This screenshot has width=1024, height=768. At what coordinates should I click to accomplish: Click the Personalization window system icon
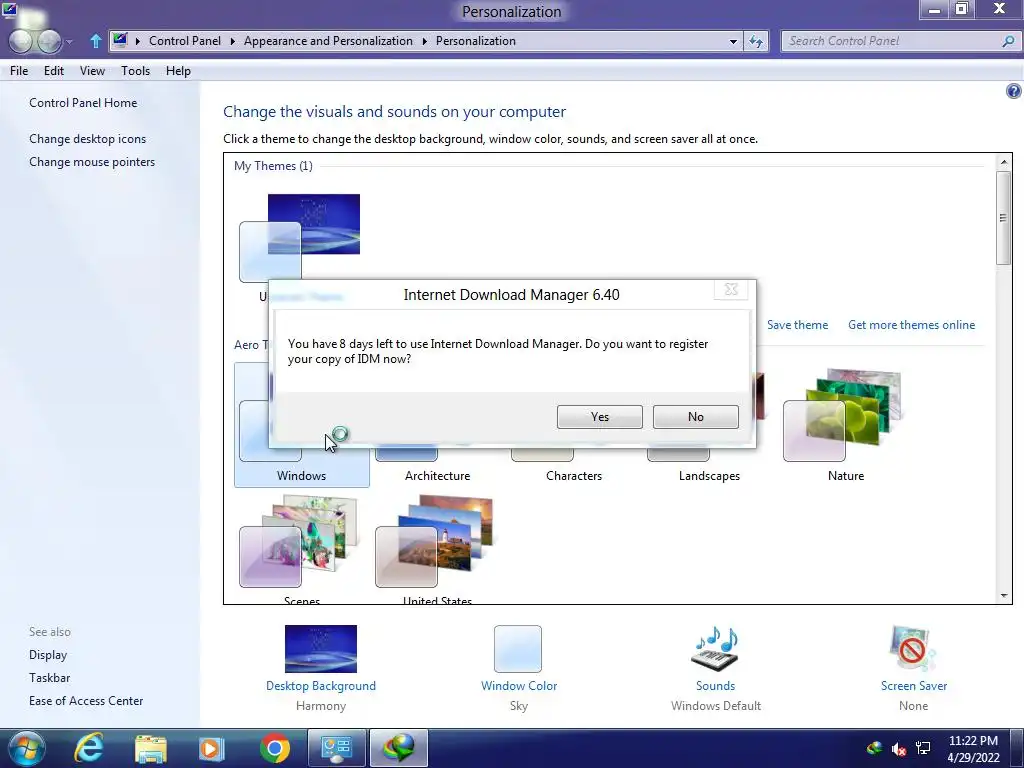click(10, 10)
